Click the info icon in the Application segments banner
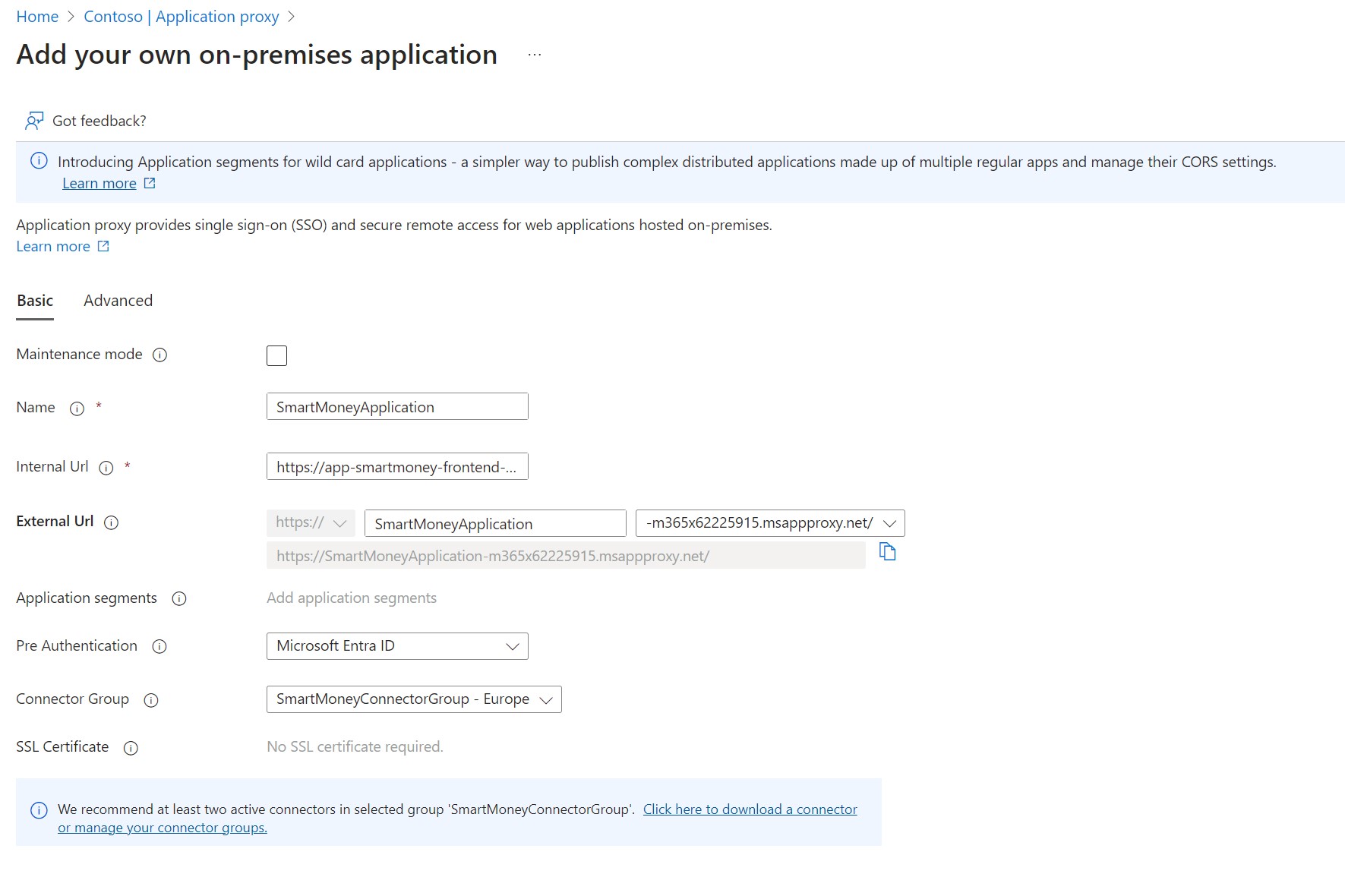This screenshot has width=1345, height=896. pos(39,161)
